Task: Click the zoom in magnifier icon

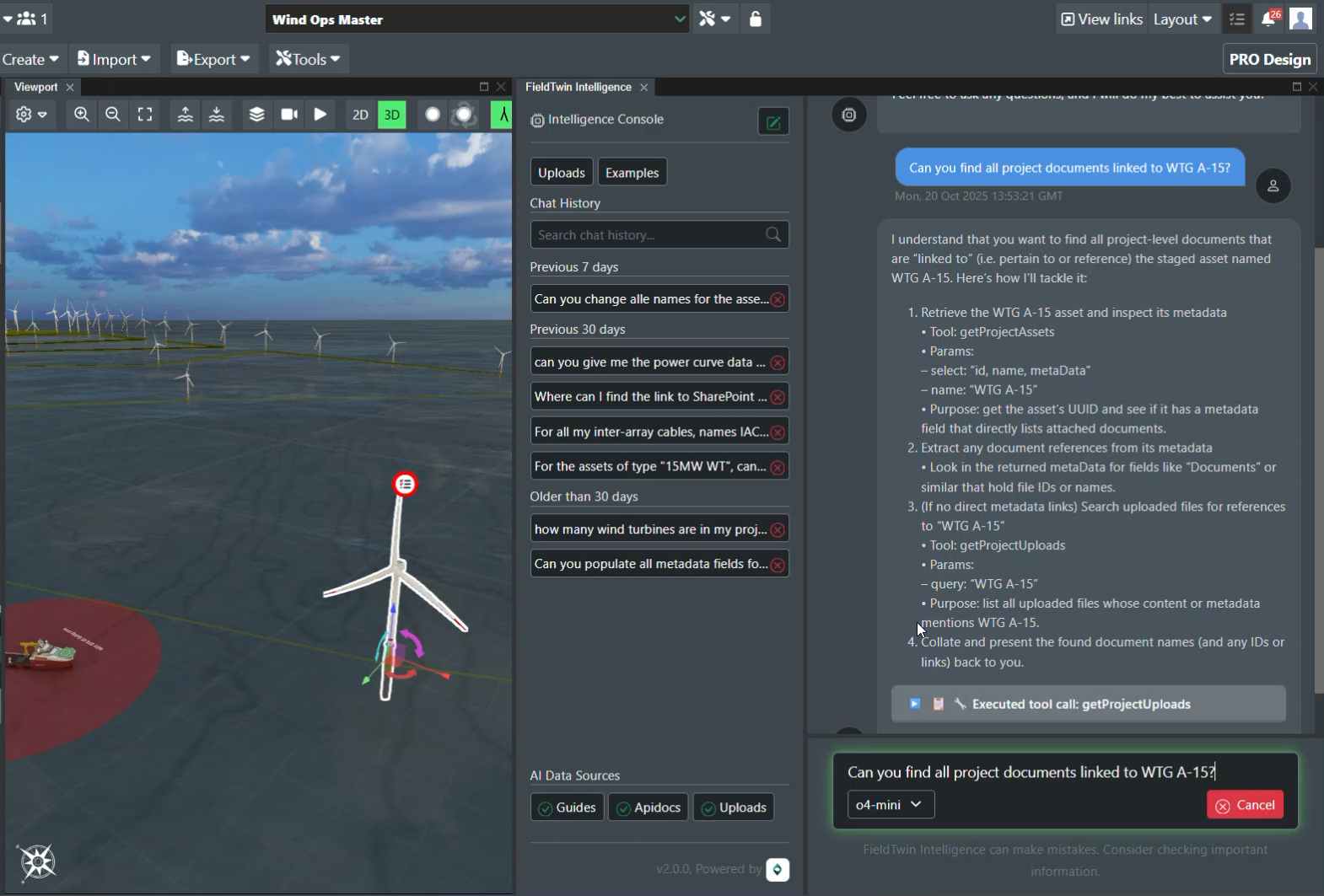Action: click(82, 115)
